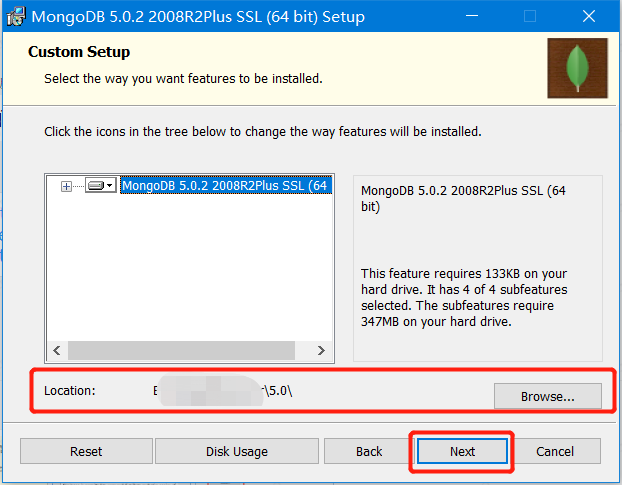
Task: Click the Location path text
Action: (223, 391)
